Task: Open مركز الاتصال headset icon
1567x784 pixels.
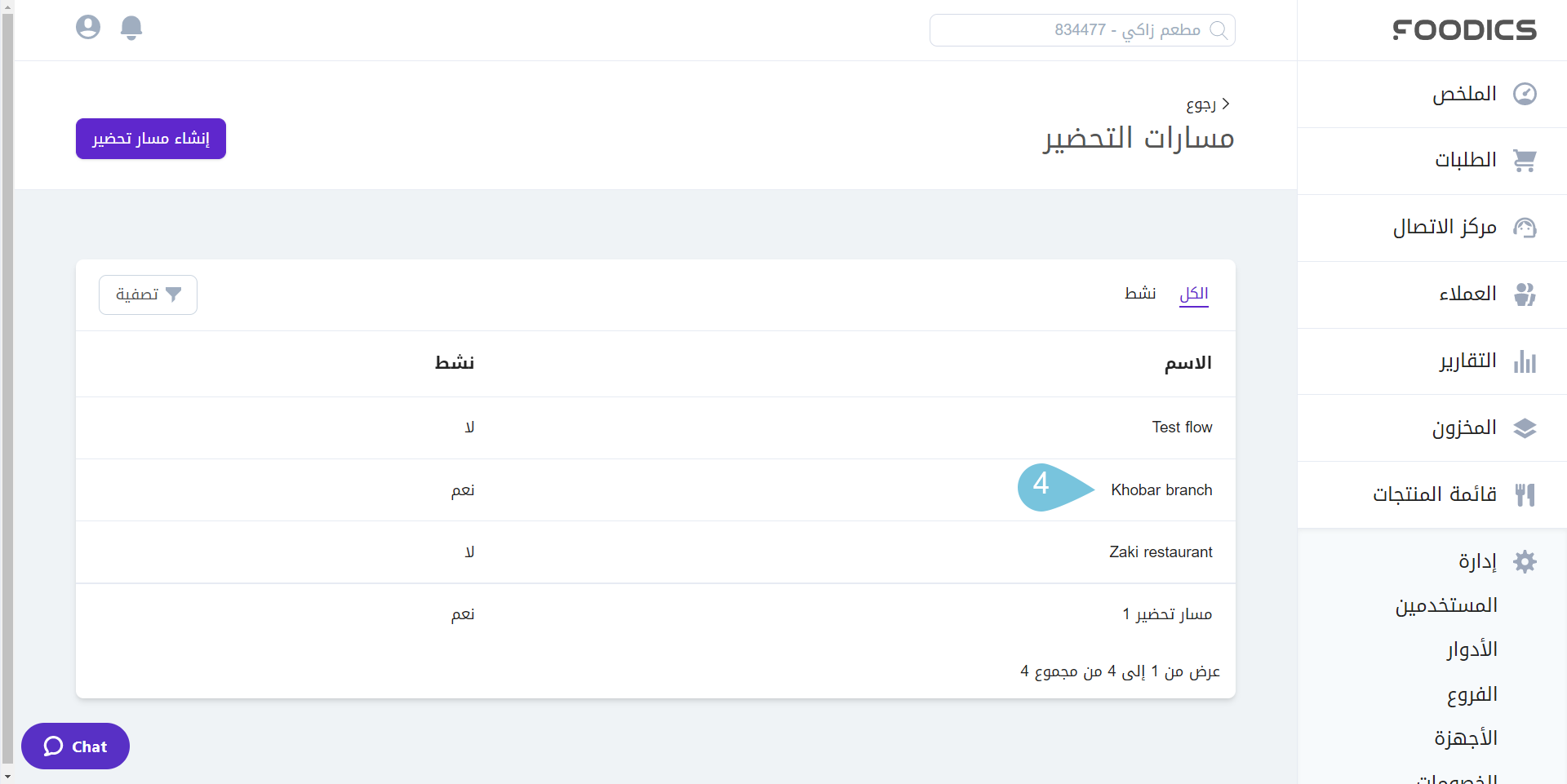Action: [1525, 228]
